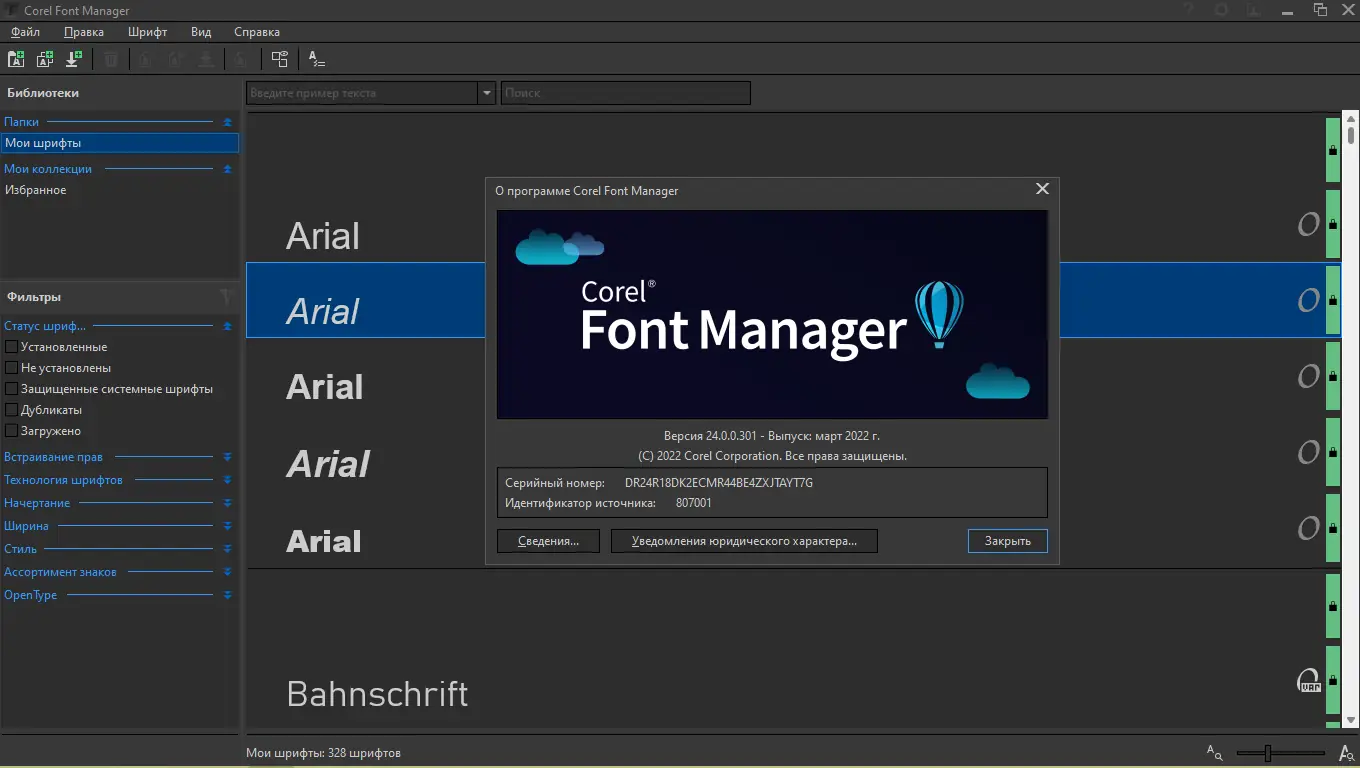The width and height of the screenshot is (1360, 768).
Task: Open Уведомления юридического характера...
Action: pos(744,541)
